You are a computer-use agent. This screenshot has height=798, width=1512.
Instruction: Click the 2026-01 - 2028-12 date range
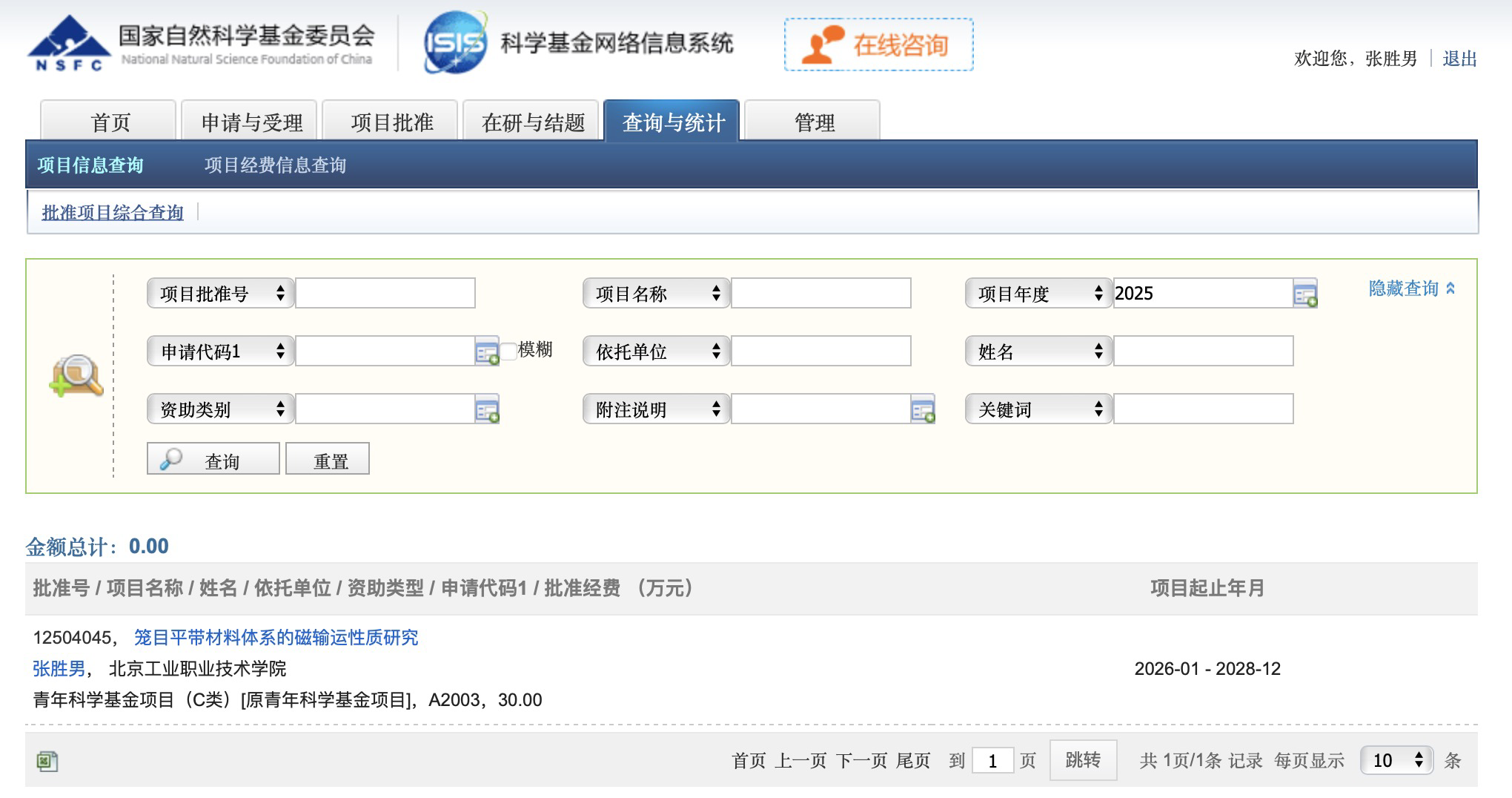(x=1207, y=669)
